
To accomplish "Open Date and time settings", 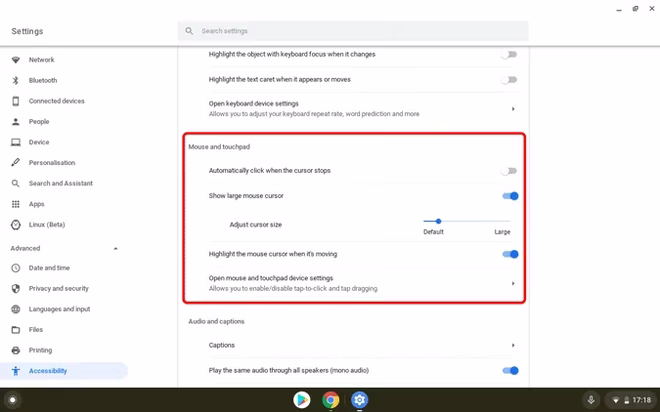I will [x=50, y=268].
